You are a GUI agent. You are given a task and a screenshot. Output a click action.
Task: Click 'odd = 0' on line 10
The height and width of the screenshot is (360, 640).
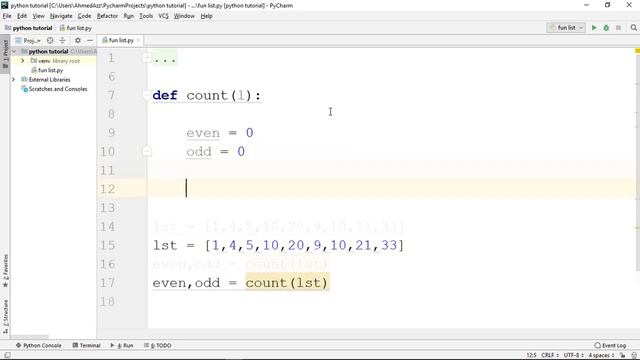tap(216, 152)
